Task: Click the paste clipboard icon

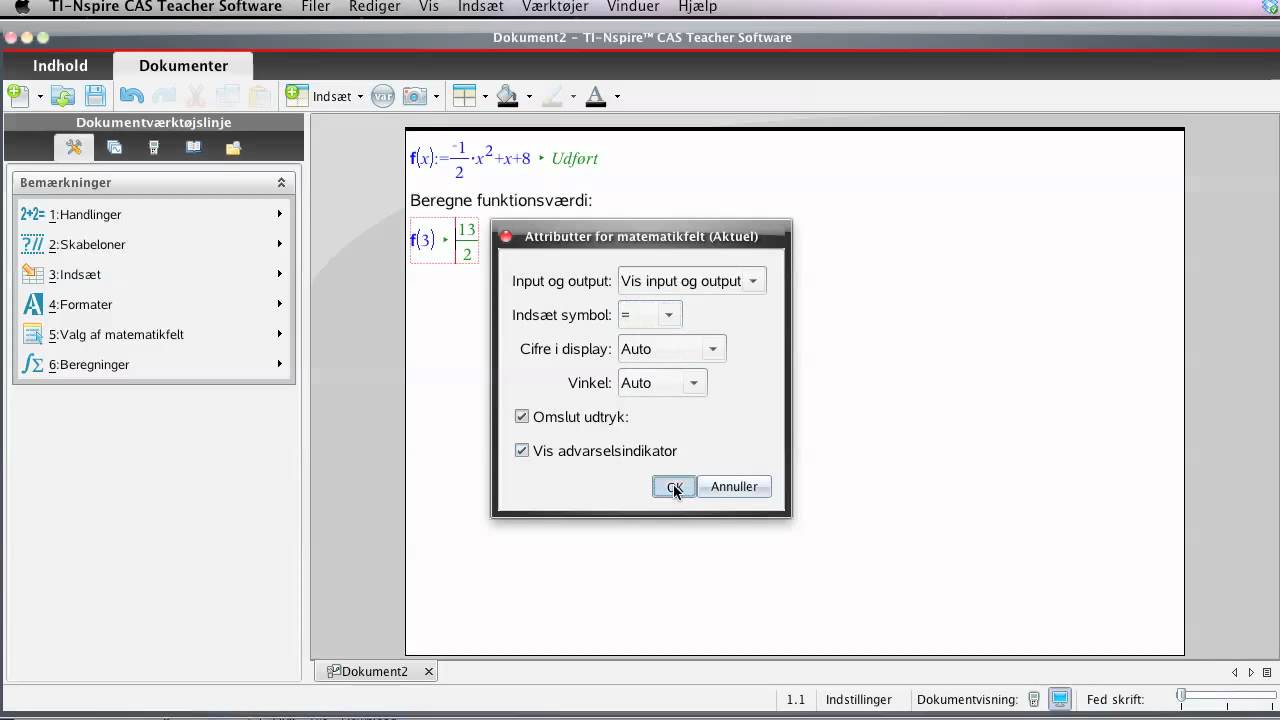Action: (x=260, y=96)
